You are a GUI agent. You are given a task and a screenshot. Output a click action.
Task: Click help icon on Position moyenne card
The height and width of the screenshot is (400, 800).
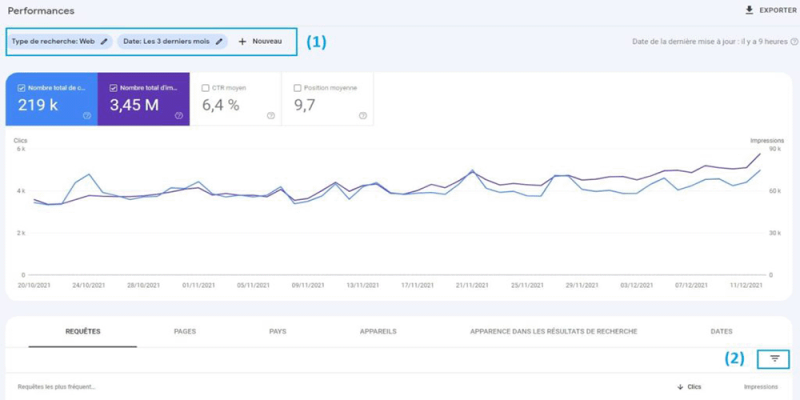[x=363, y=116]
